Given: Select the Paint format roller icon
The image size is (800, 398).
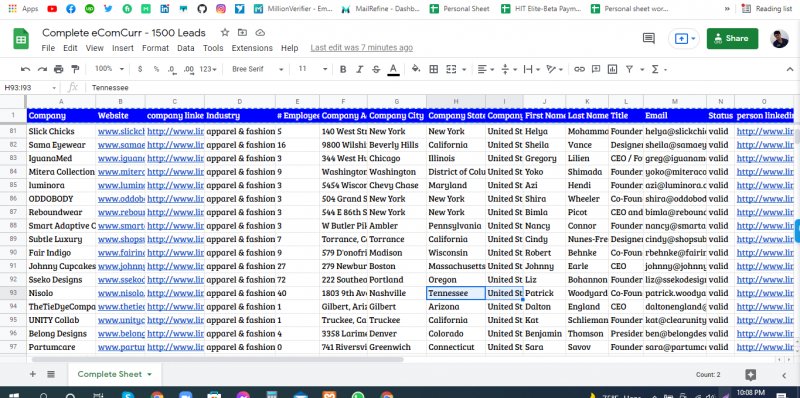Looking at the screenshot, I should pos(75,69).
